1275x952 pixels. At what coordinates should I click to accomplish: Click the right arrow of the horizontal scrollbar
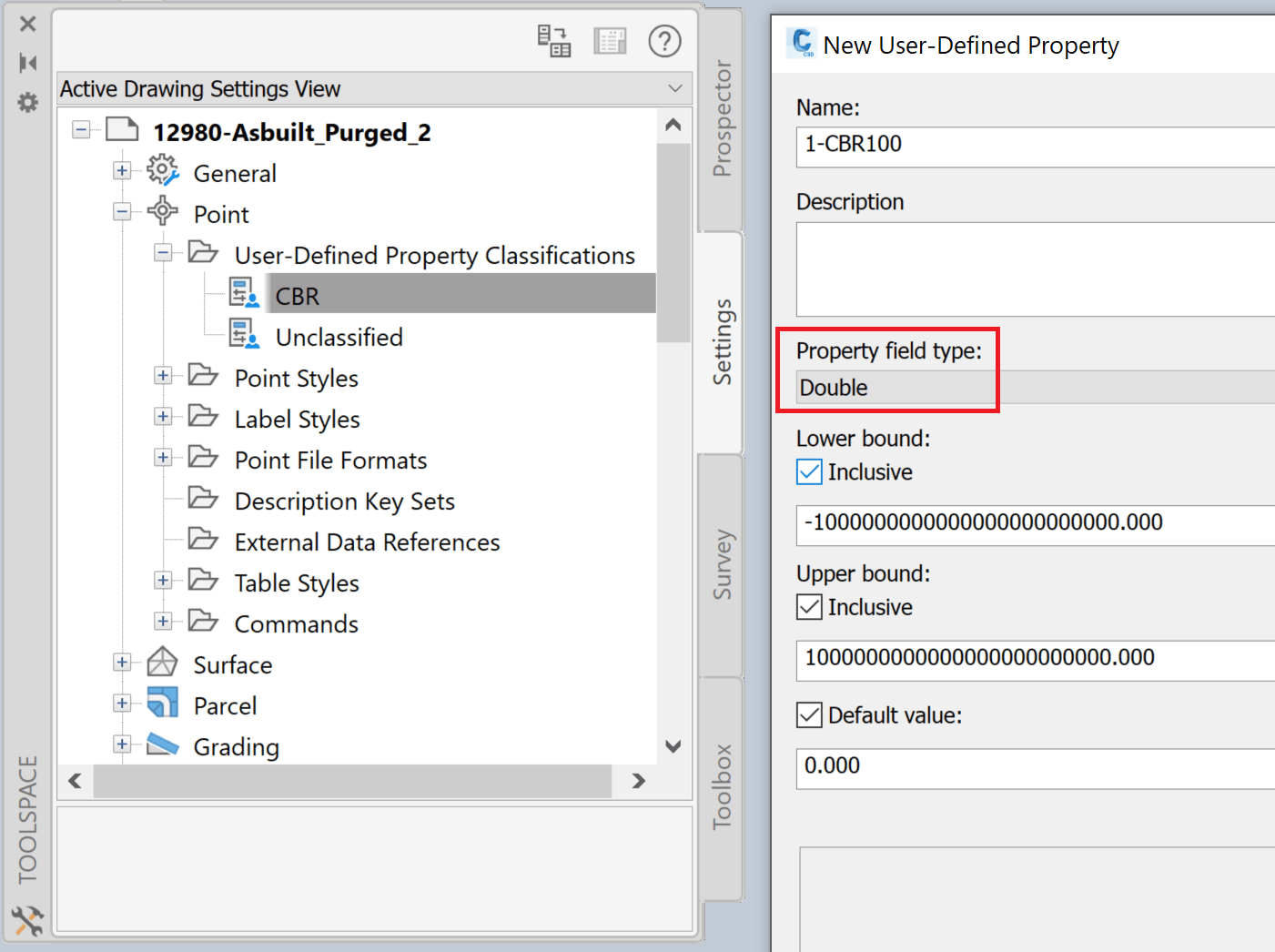[x=637, y=781]
